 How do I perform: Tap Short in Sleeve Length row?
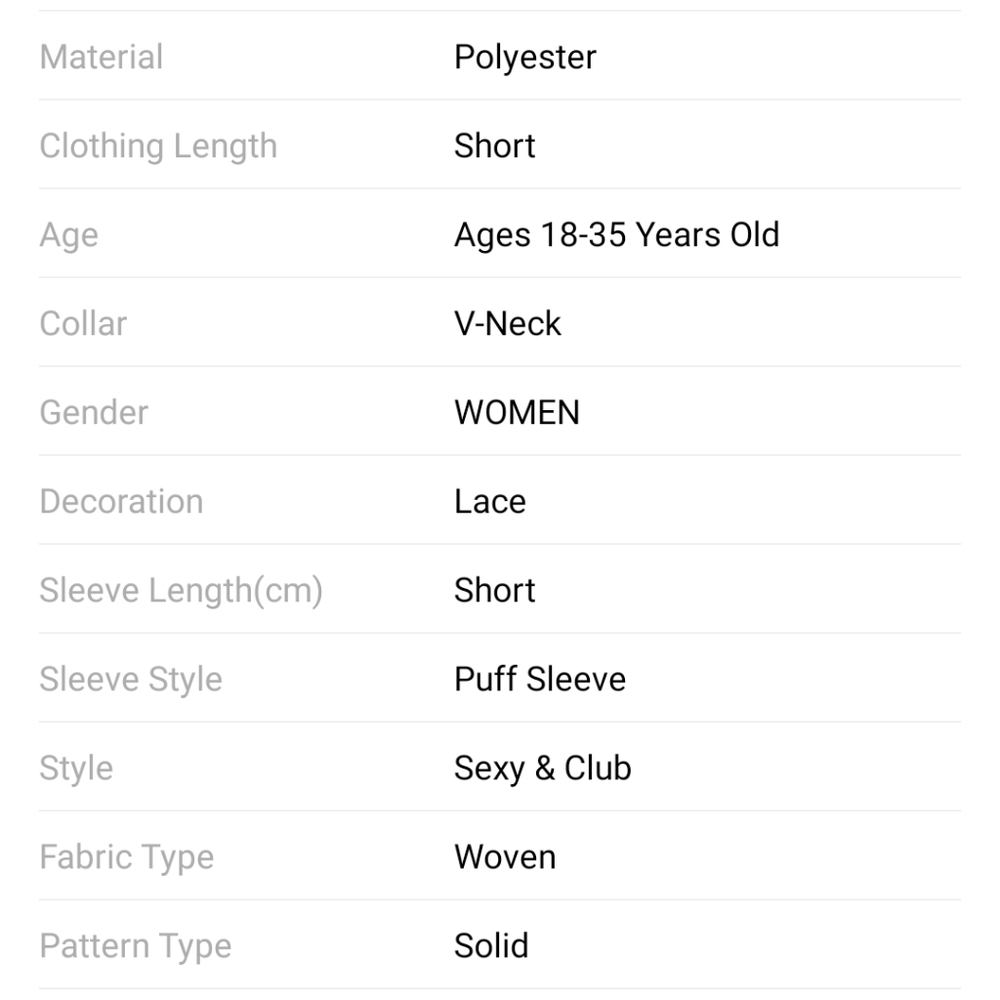(494, 590)
